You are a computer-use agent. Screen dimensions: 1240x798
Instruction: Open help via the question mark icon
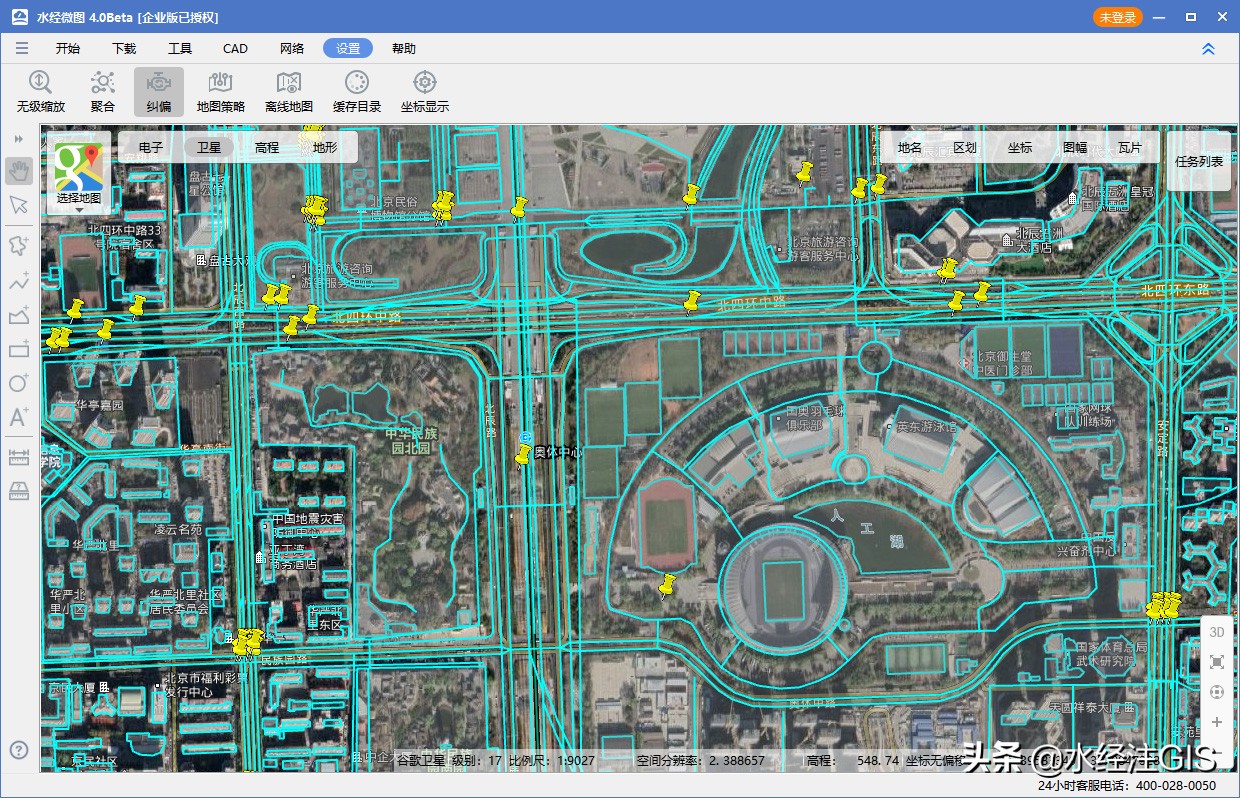click(x=19, y=750)
